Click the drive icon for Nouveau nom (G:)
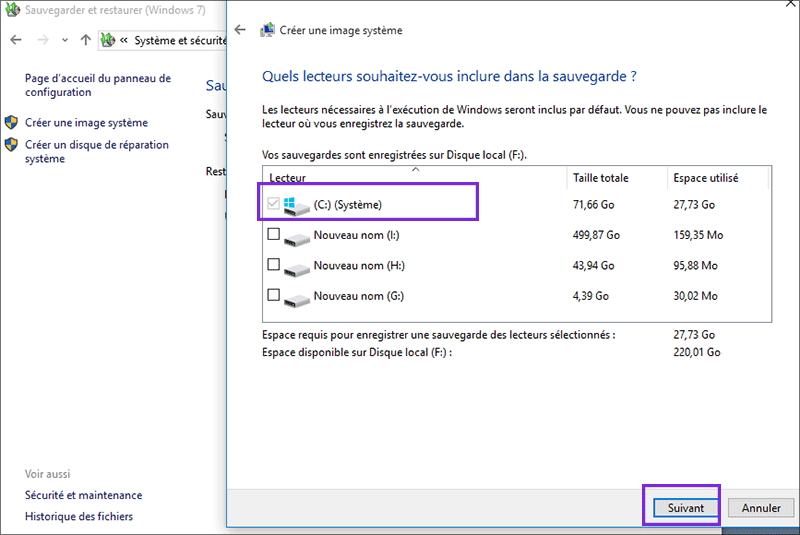 pyautogui.click(x=296, y=296)
